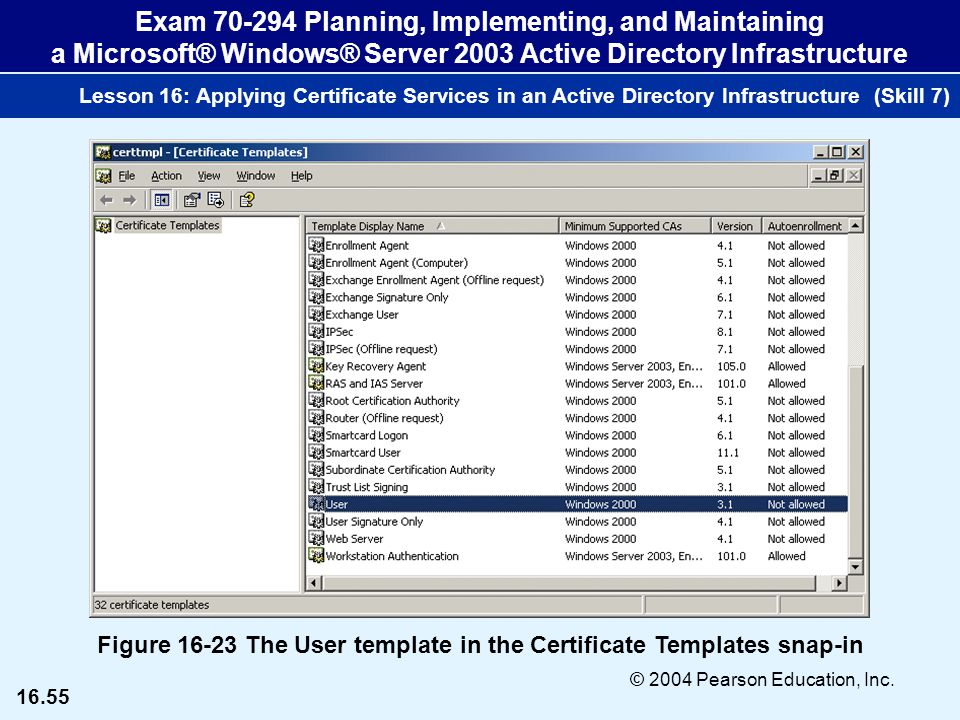Viewport: 960px width, 720px height.
Task: Click the Forward arrow toolbar icon
Action: [129, 200]
